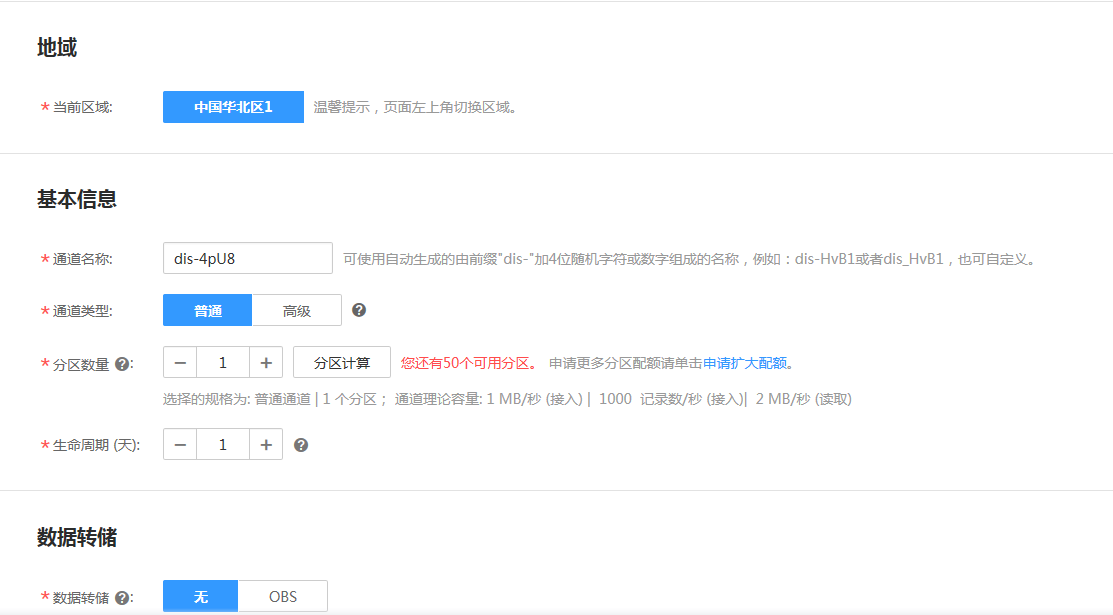Image resolution: width=1113 pixels, height=615 pixels.
Task: Click the 地域 section heading
Action: (x=57, y=48)
